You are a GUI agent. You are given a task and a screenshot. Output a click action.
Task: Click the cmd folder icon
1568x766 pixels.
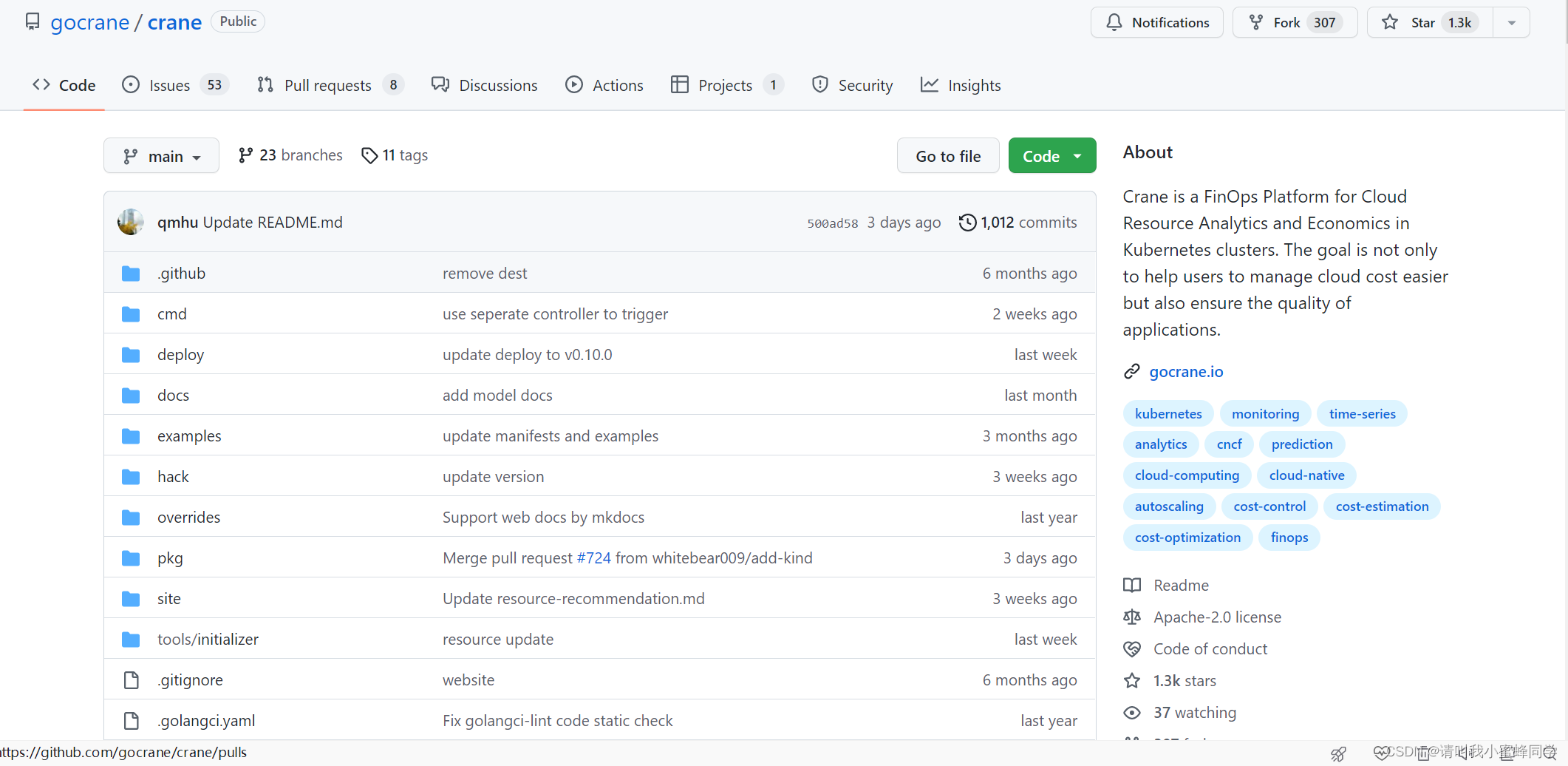[131, 314]
